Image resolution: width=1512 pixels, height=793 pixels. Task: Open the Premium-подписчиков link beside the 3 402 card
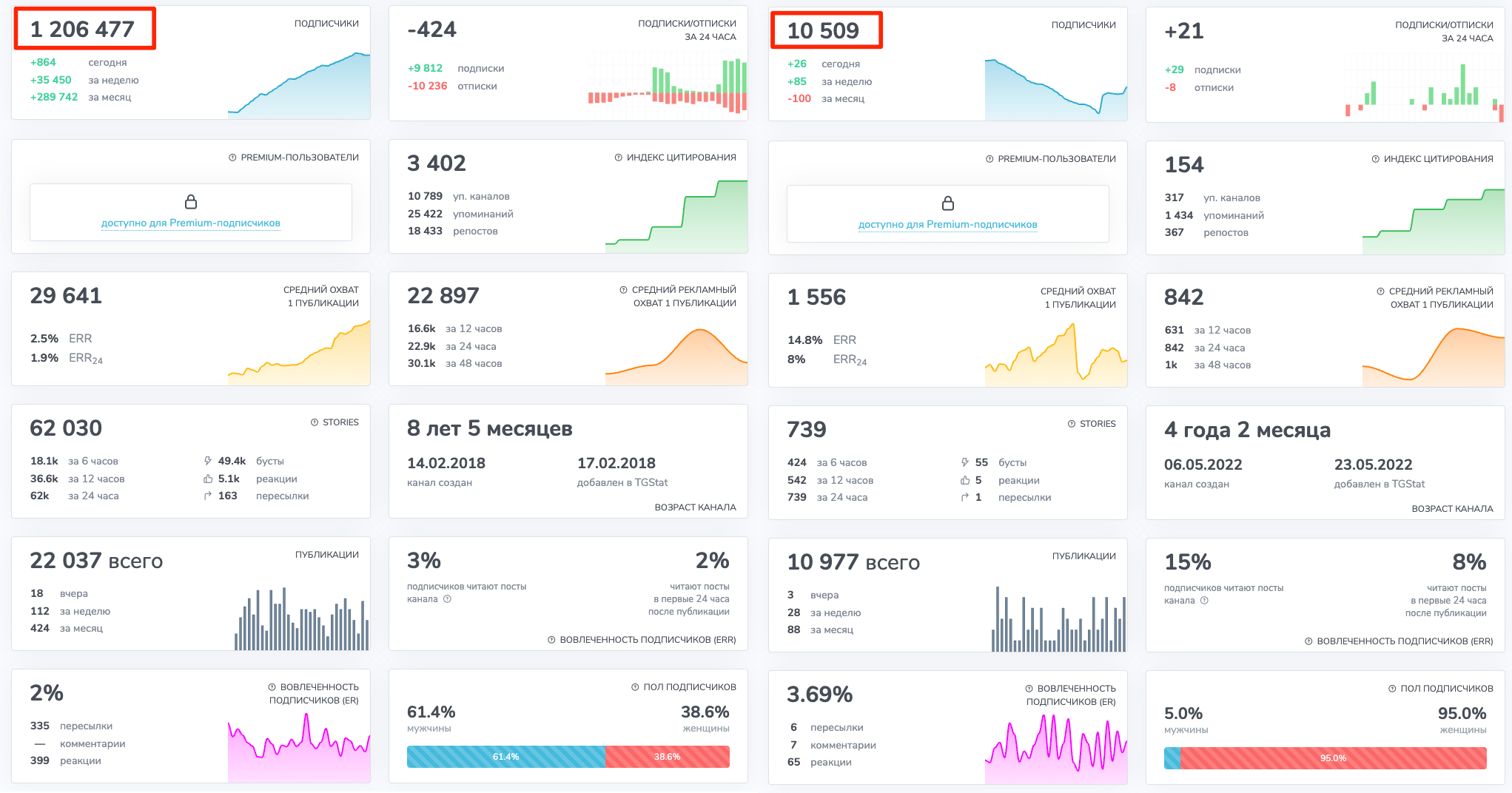191,223
